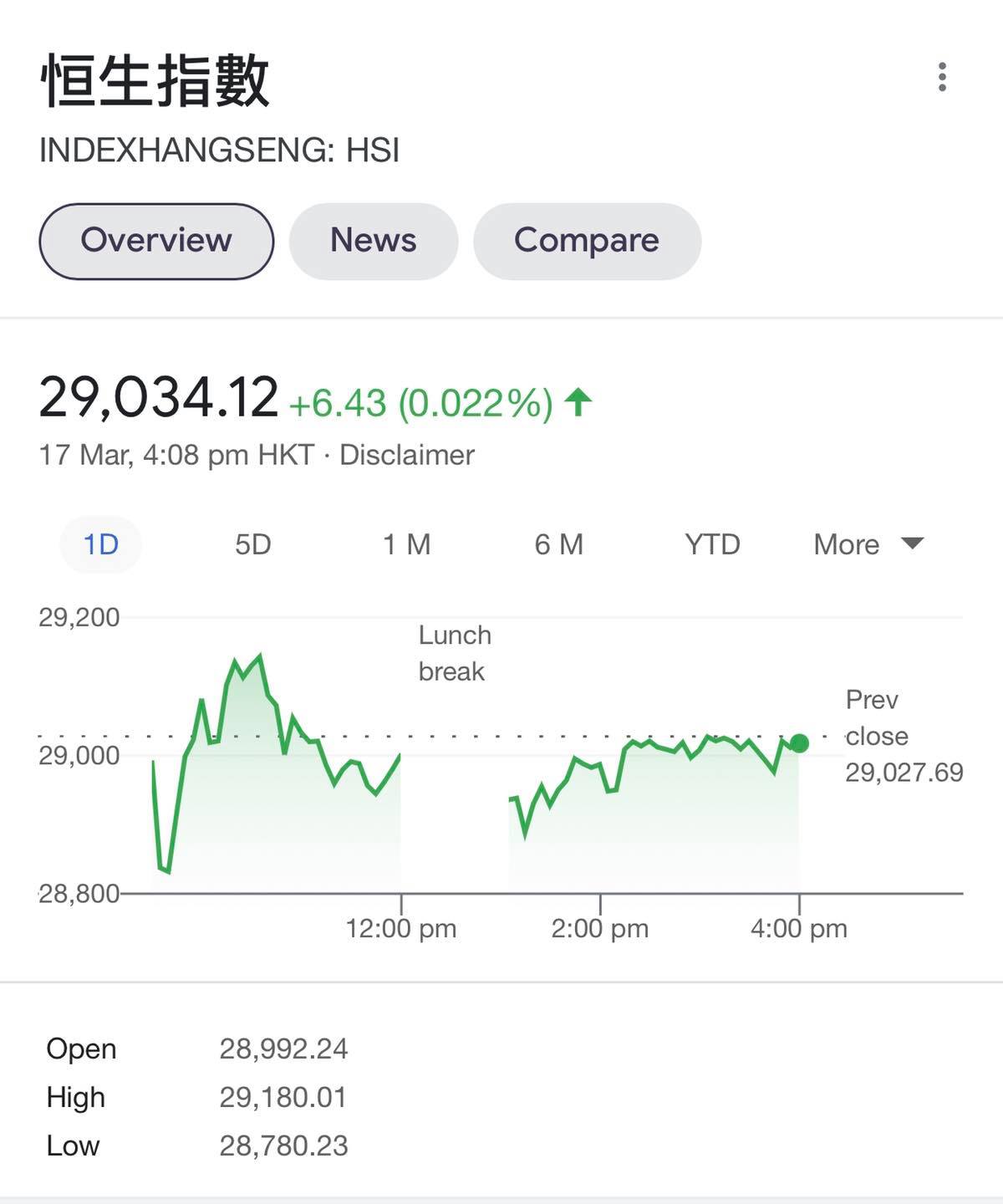Click the green up arrow indicator
Screen dimensions: 1003x1204
[578, 401]
